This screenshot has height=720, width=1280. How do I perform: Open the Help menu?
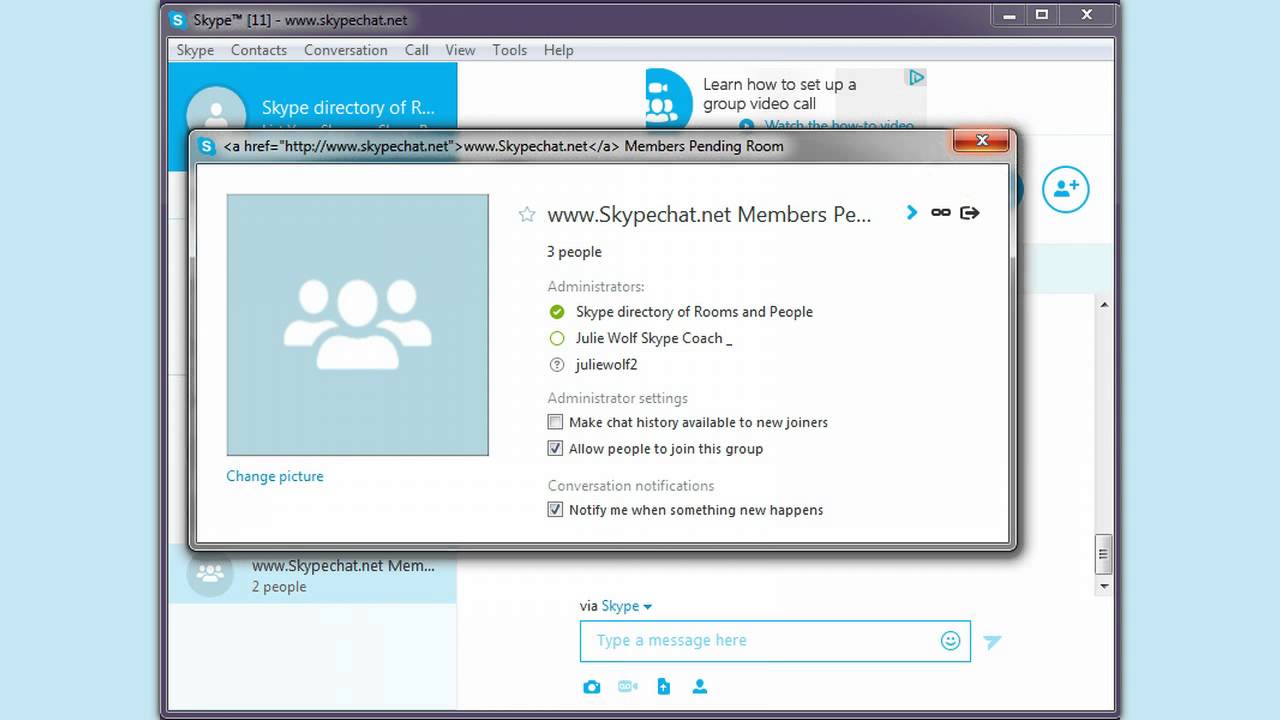(558, 50)
